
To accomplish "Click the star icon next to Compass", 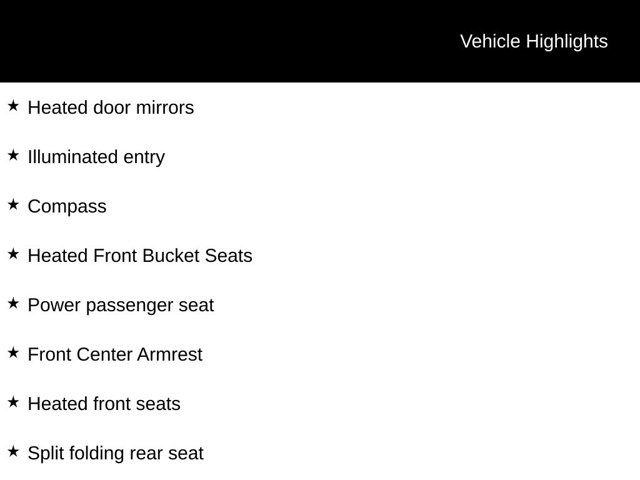I will 13,204.
